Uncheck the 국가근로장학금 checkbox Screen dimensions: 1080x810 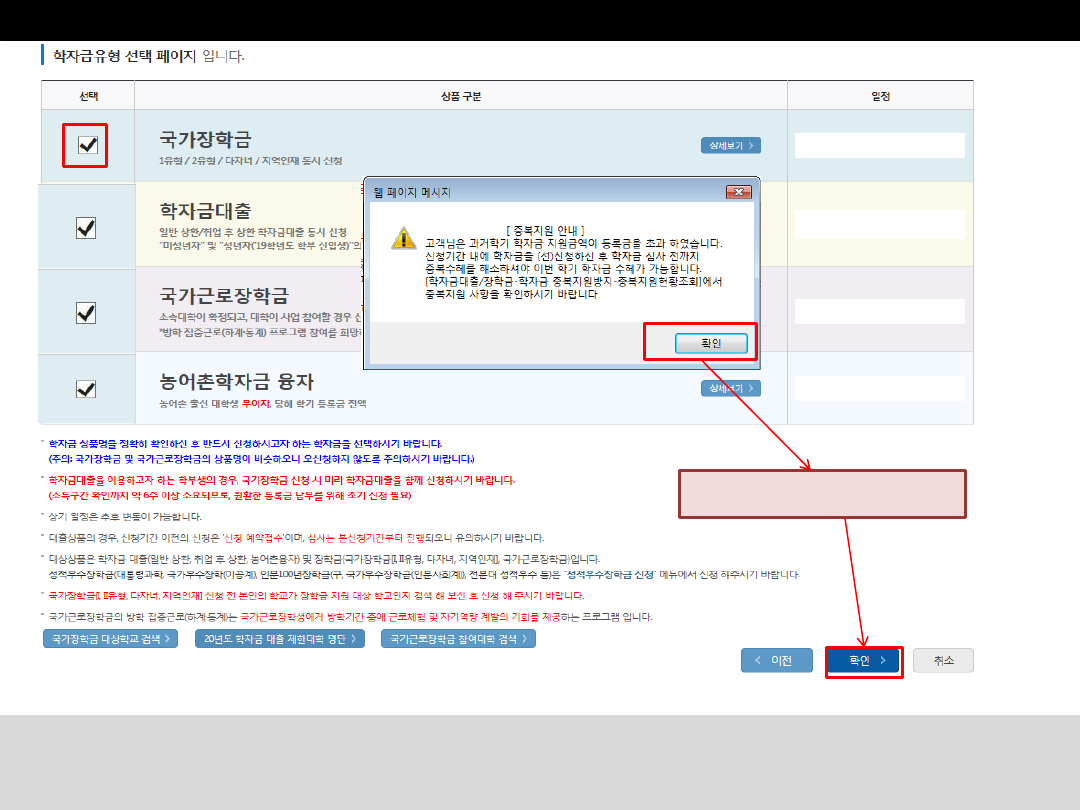pyautogui.click(x=87, y=312)
